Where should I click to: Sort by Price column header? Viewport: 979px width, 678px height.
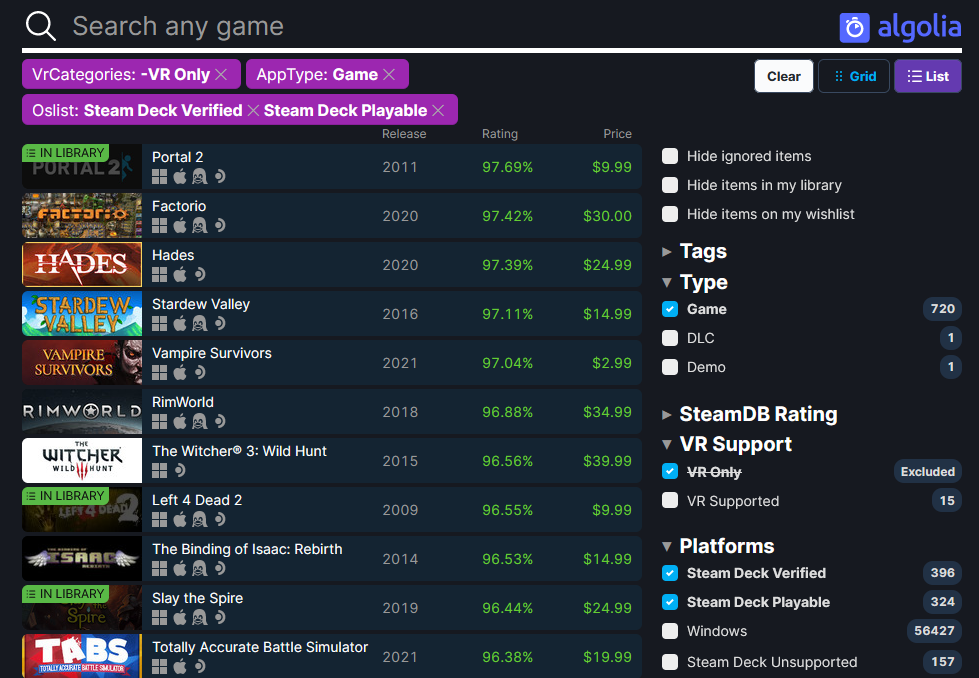pos(617,134)
